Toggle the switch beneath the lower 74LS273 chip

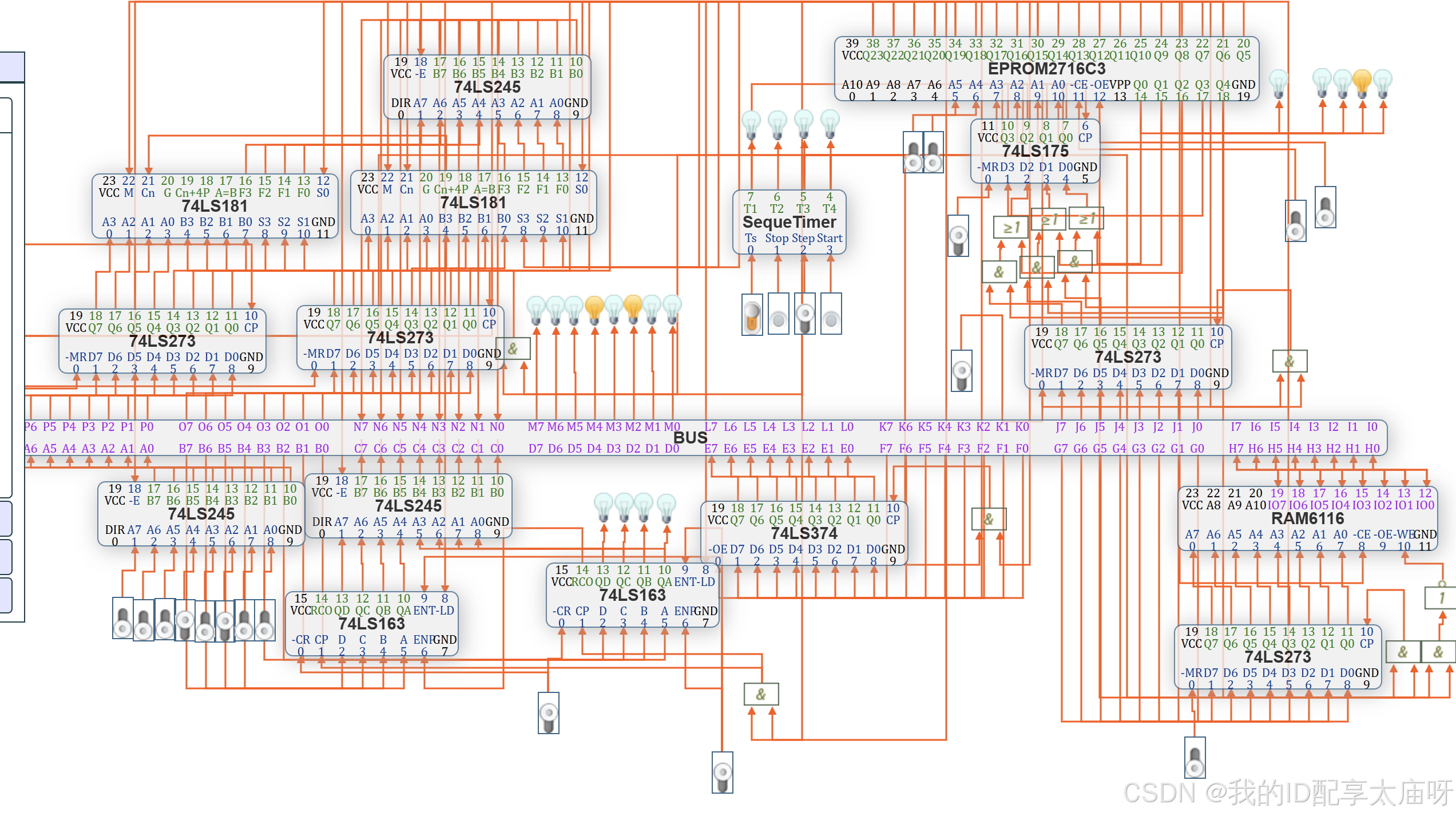click(1195, 757)
